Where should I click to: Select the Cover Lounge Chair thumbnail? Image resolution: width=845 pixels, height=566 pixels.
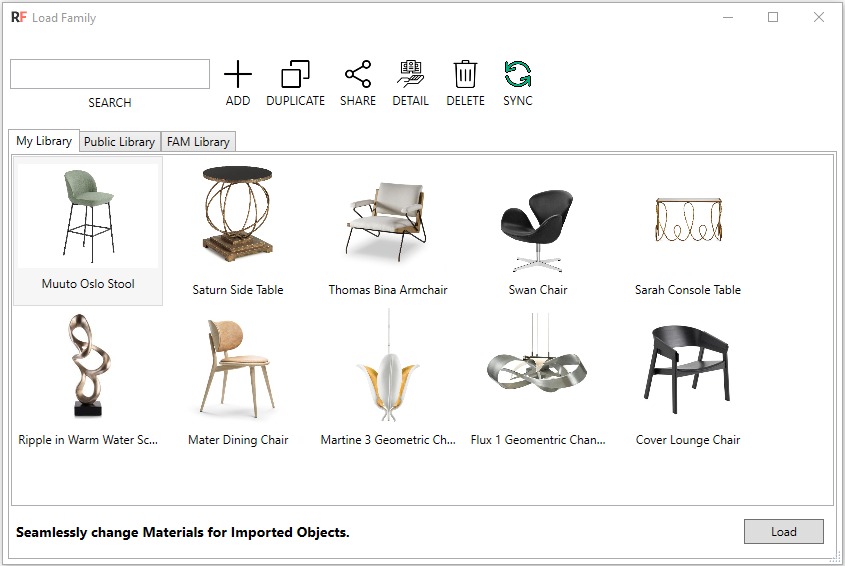pyautogui.click(x=688, y=369)
